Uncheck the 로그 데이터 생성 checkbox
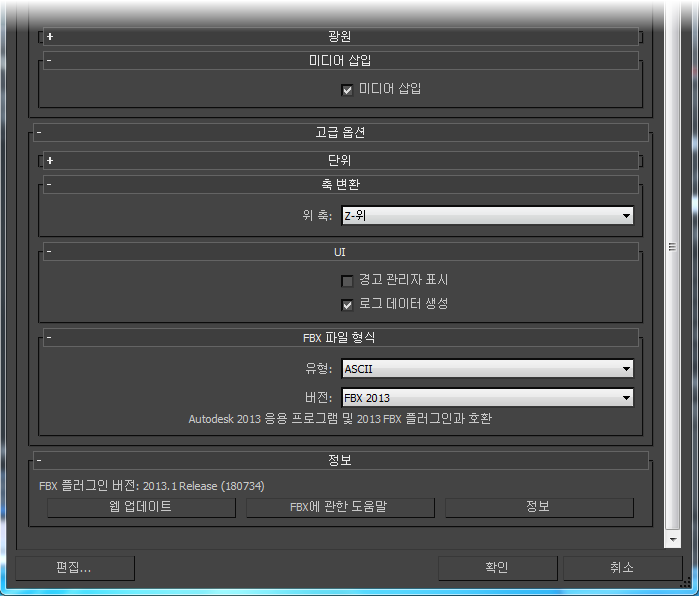This screenshot has width=699, height=596. [x=347, y=305]
